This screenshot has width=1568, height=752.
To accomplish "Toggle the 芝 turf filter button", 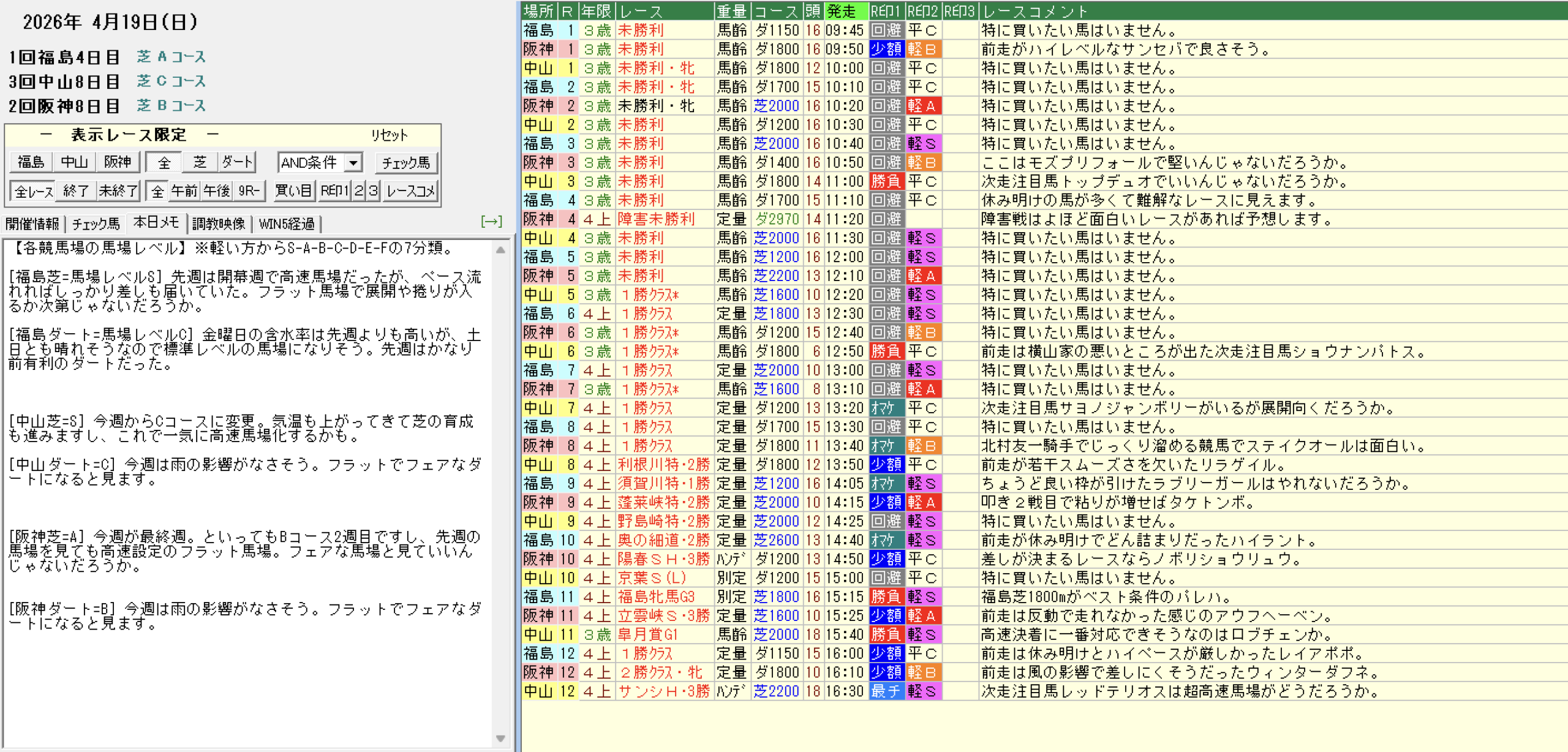I will (200, 162).
